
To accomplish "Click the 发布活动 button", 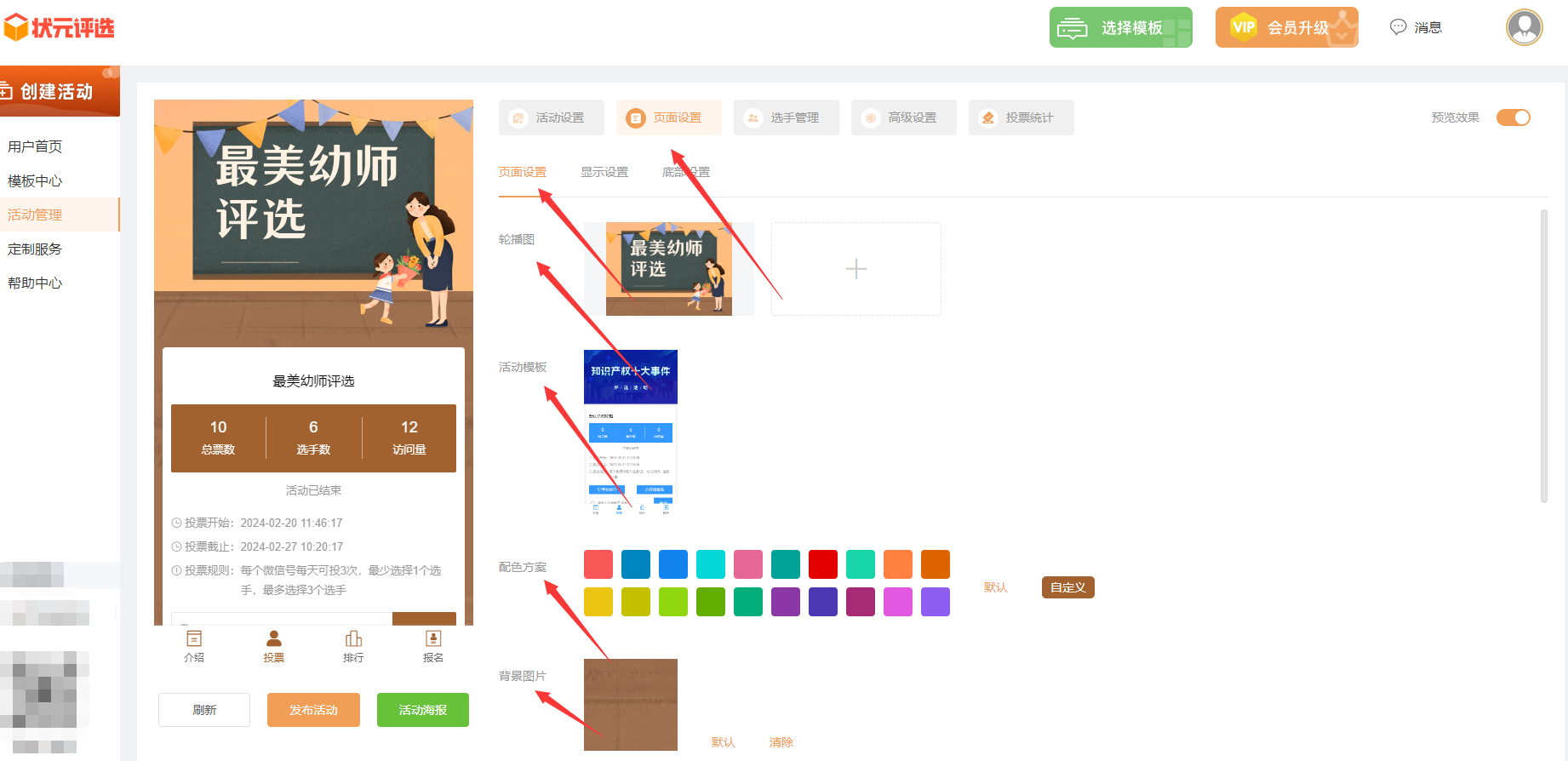I will click(x=313, y=710).
